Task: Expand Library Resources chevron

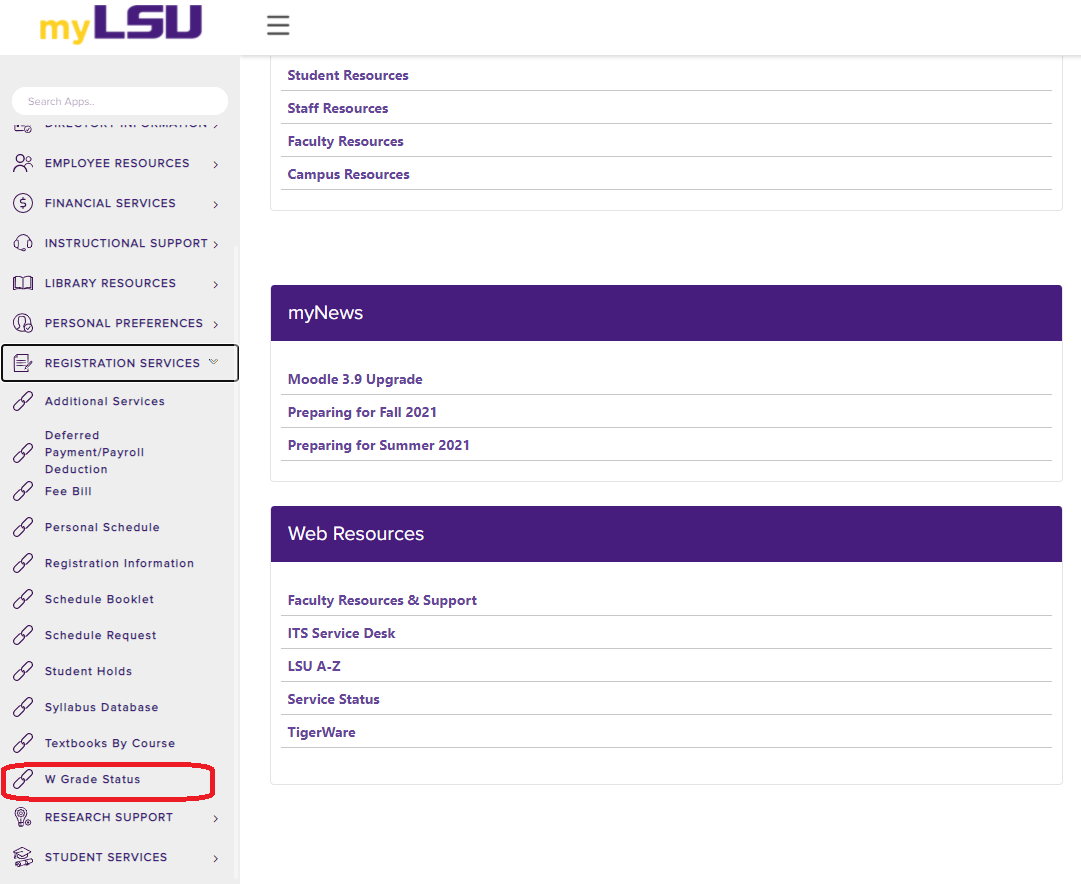Action: pyautogui.click(x=216, y=284)
